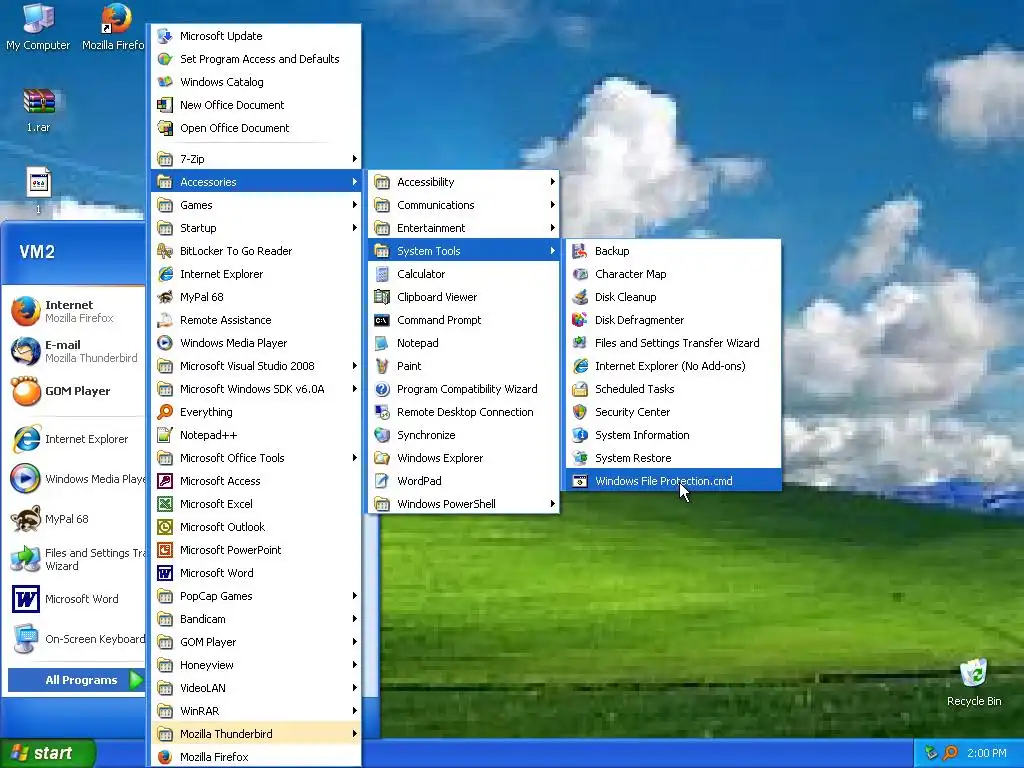The width and height of the screenshot is (1024, 768).
Task: Launch Remote Assistance entry
Action: click(x=256, y=319)
